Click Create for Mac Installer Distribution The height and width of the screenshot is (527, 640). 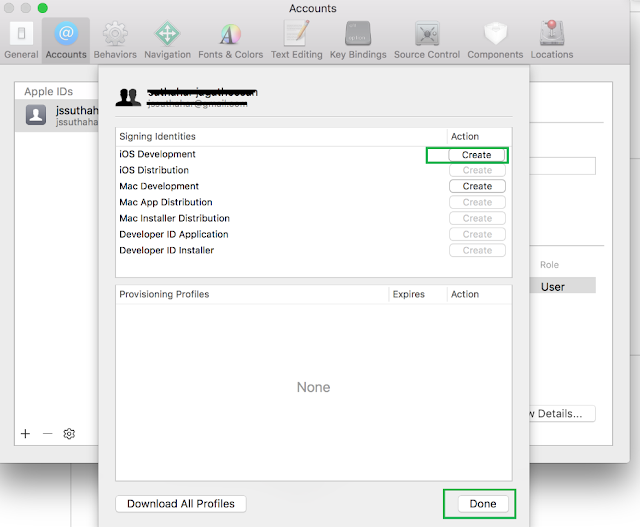pyautogui.click(x=477, y=218)
